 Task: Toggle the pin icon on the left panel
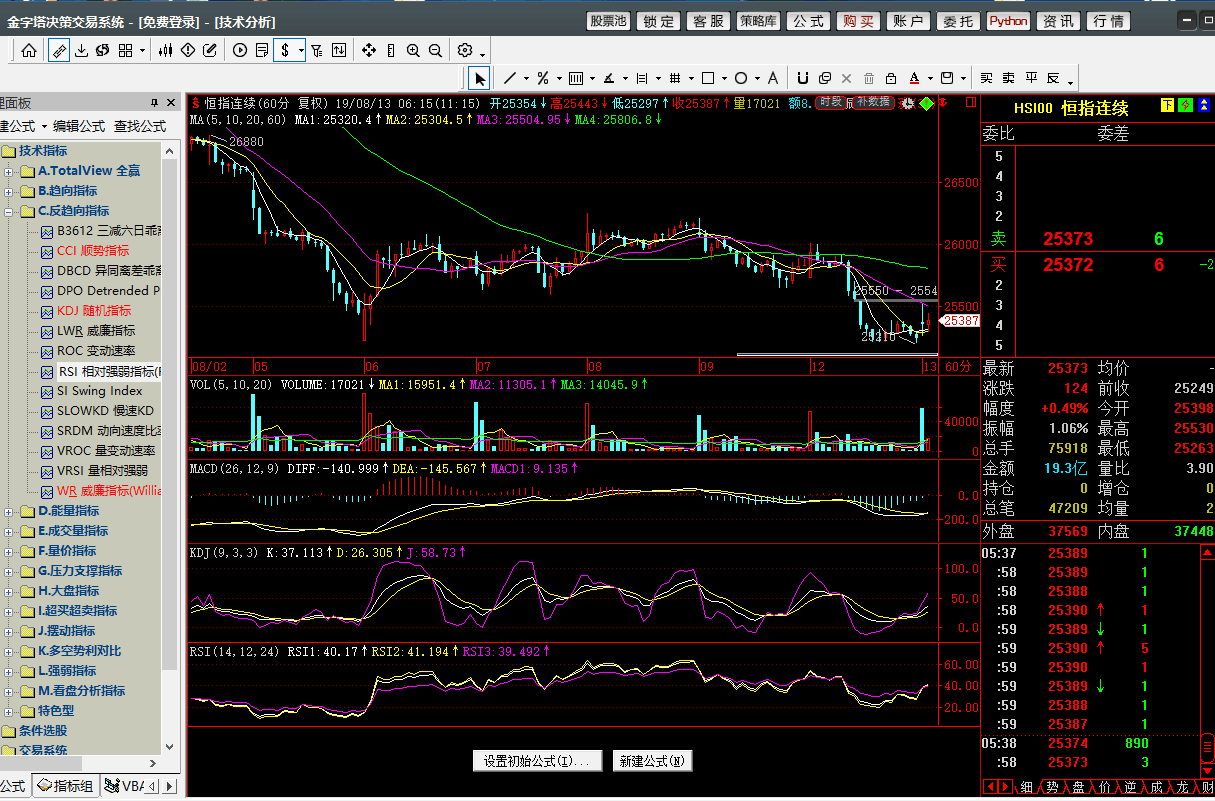(155, 103)
